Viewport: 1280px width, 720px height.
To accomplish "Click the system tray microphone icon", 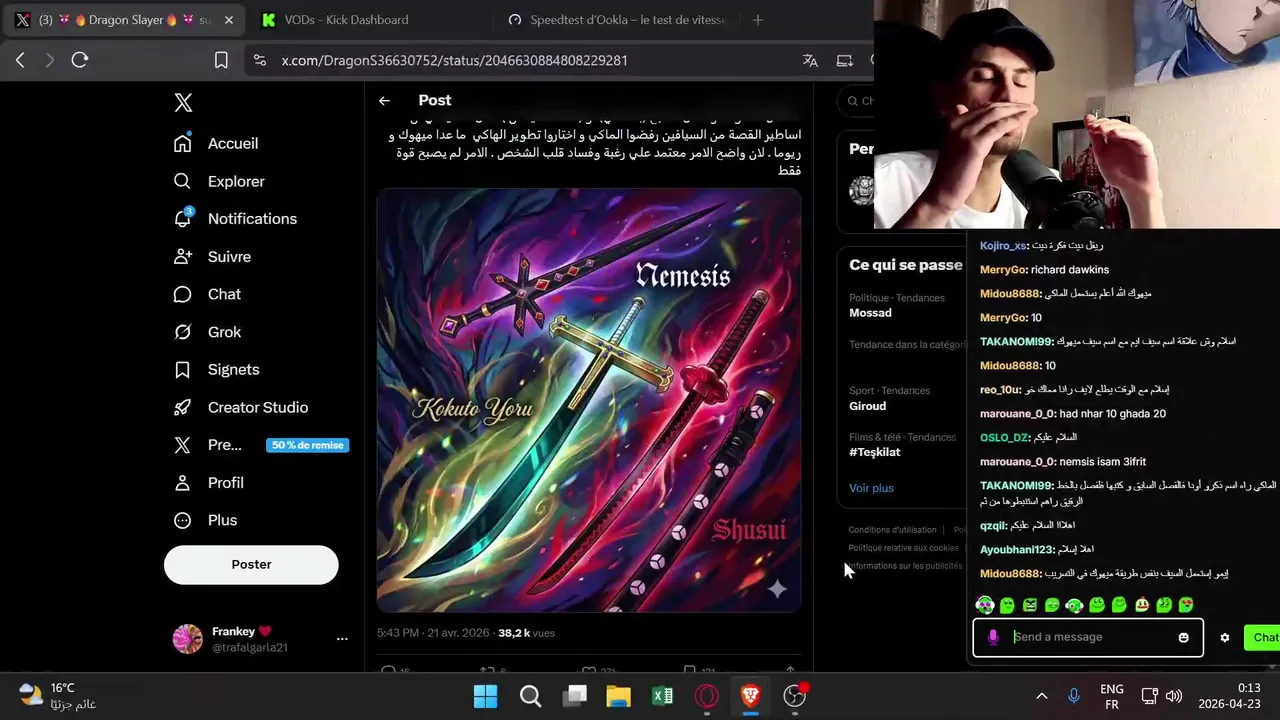I will pos(1074,696).
